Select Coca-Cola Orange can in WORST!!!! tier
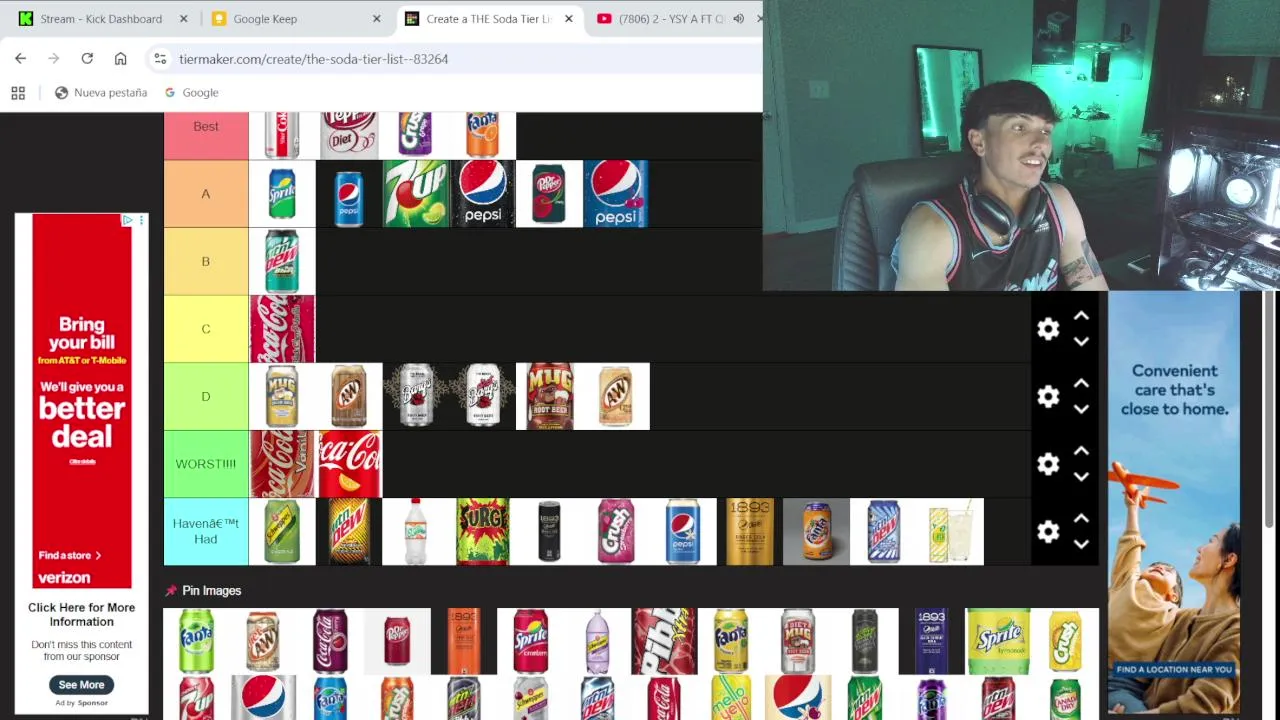Viewport: 1280px width, 720px height. click(349, 464)
